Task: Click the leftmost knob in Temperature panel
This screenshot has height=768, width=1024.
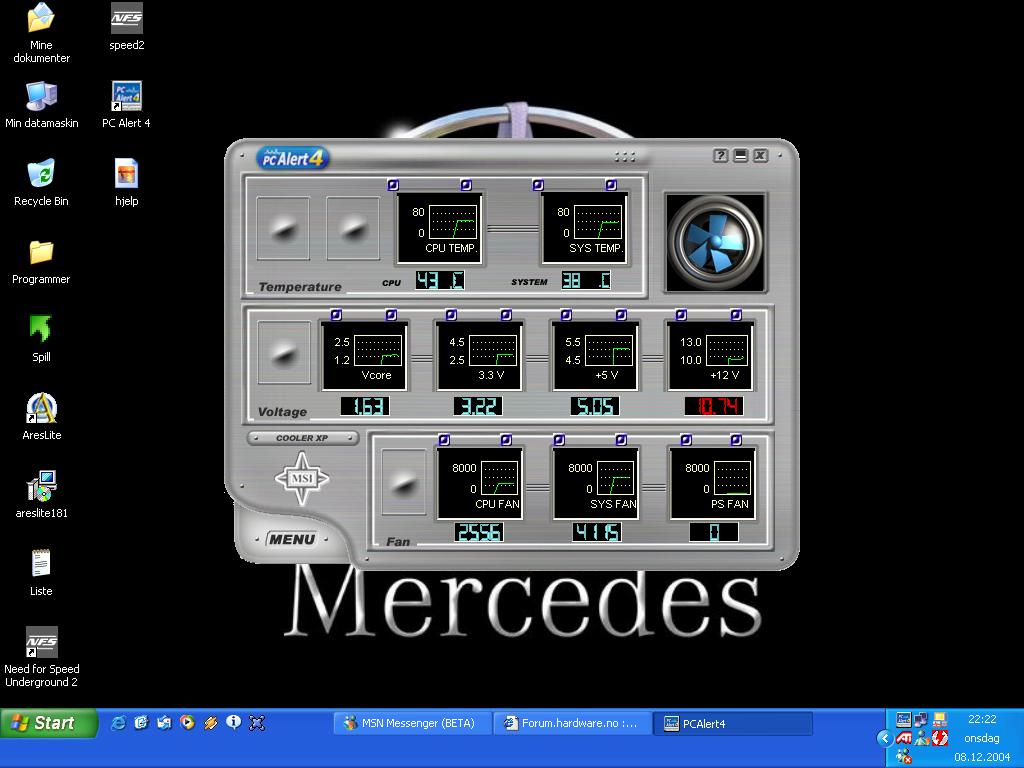Action: pyautogui.click(x=283, y=229)
